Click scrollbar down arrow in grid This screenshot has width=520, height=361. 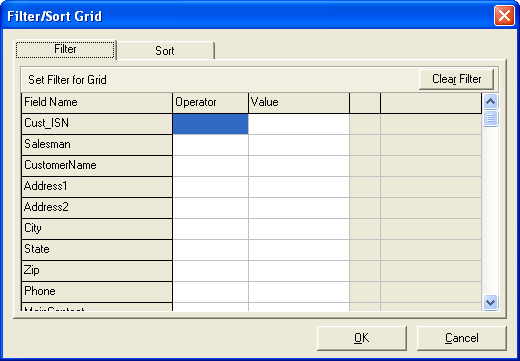click(490, 303)
